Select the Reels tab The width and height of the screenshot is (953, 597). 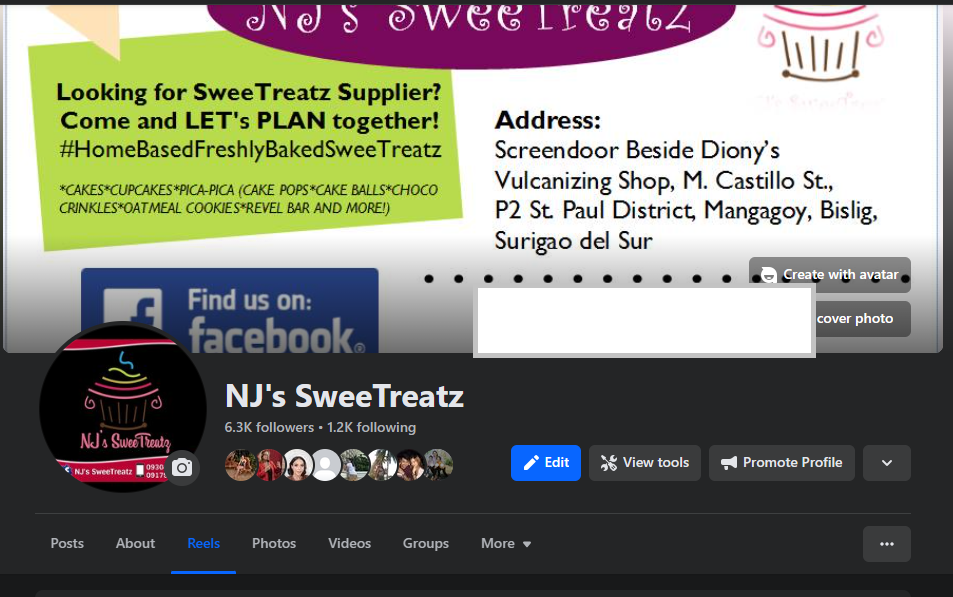(x=204, y=544)
